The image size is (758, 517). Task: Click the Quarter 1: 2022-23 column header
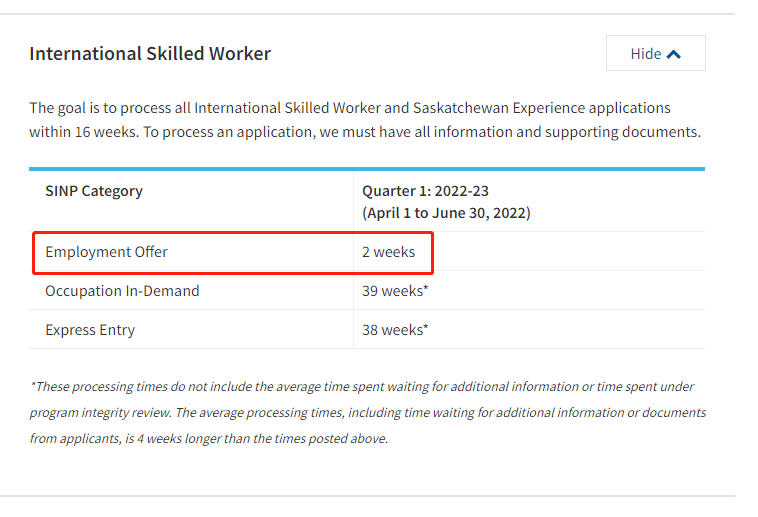425,191
